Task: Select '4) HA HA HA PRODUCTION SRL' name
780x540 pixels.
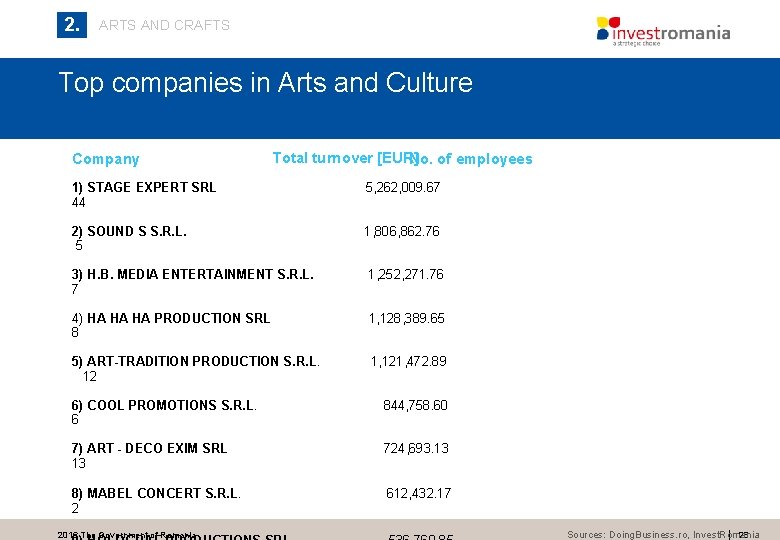Action: coord(171,318)
